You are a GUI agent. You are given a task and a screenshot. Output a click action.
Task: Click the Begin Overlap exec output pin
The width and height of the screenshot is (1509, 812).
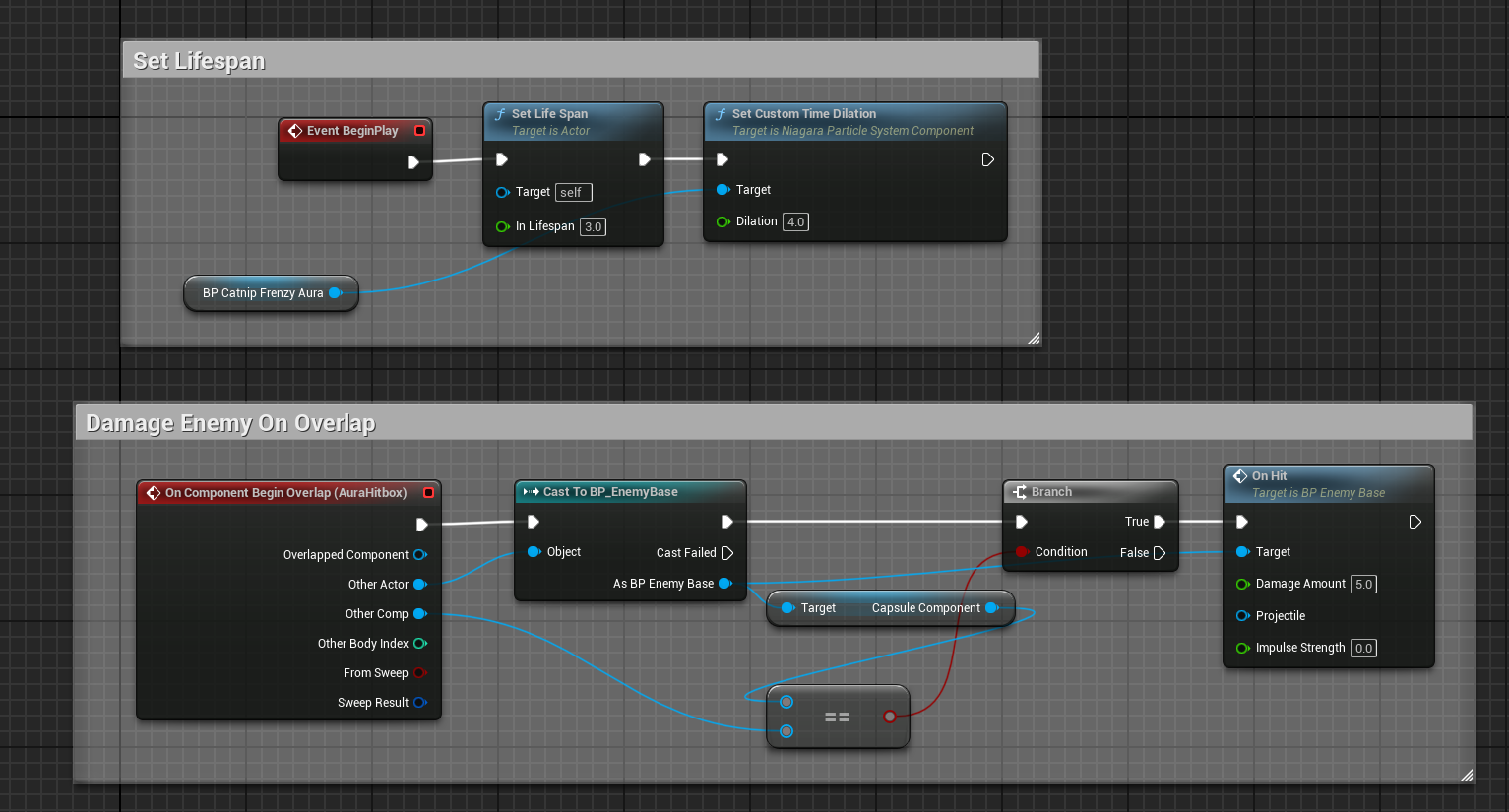pyautogui.click(x=421, y=525)
